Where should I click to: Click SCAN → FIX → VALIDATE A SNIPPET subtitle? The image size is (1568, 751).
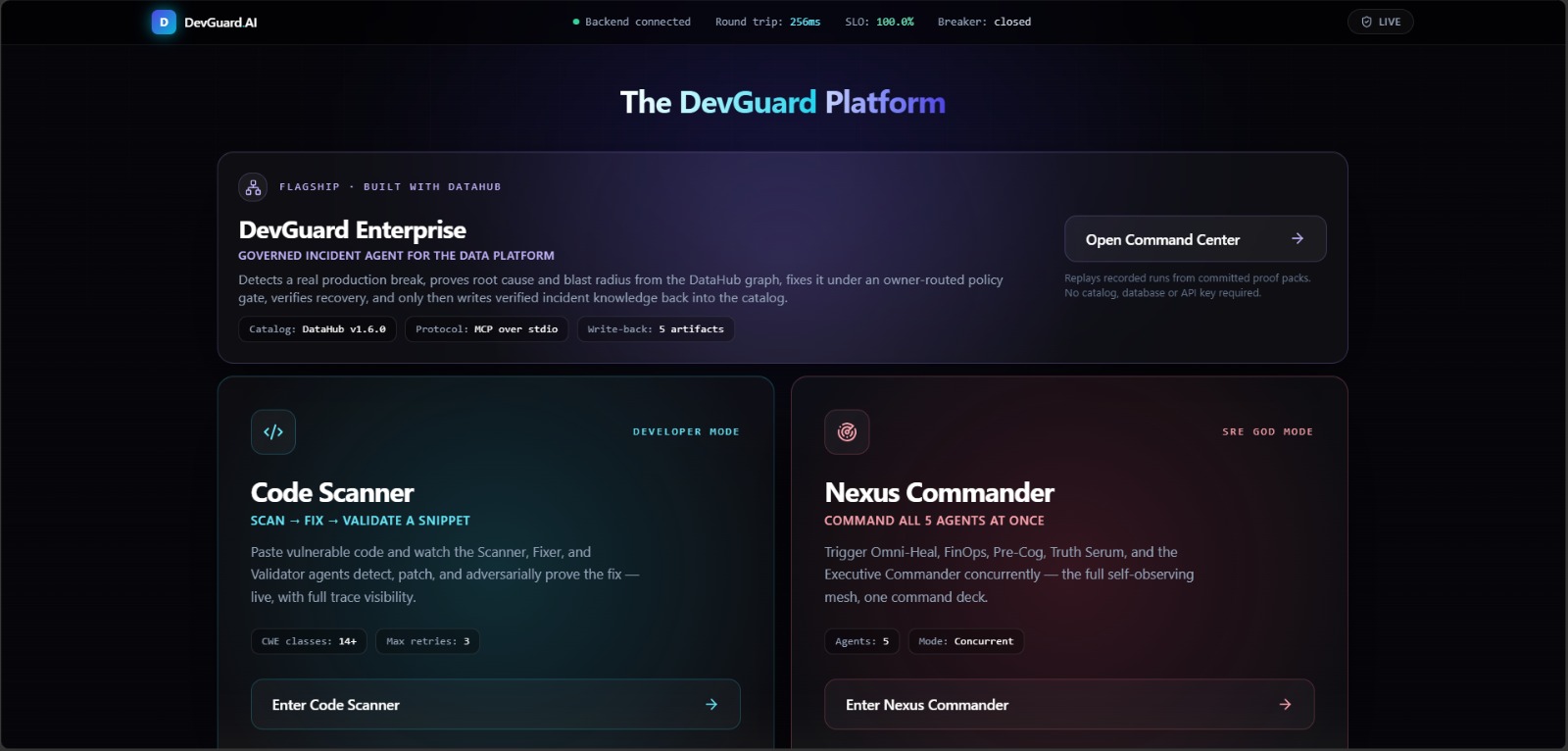(x=361, y=521)
